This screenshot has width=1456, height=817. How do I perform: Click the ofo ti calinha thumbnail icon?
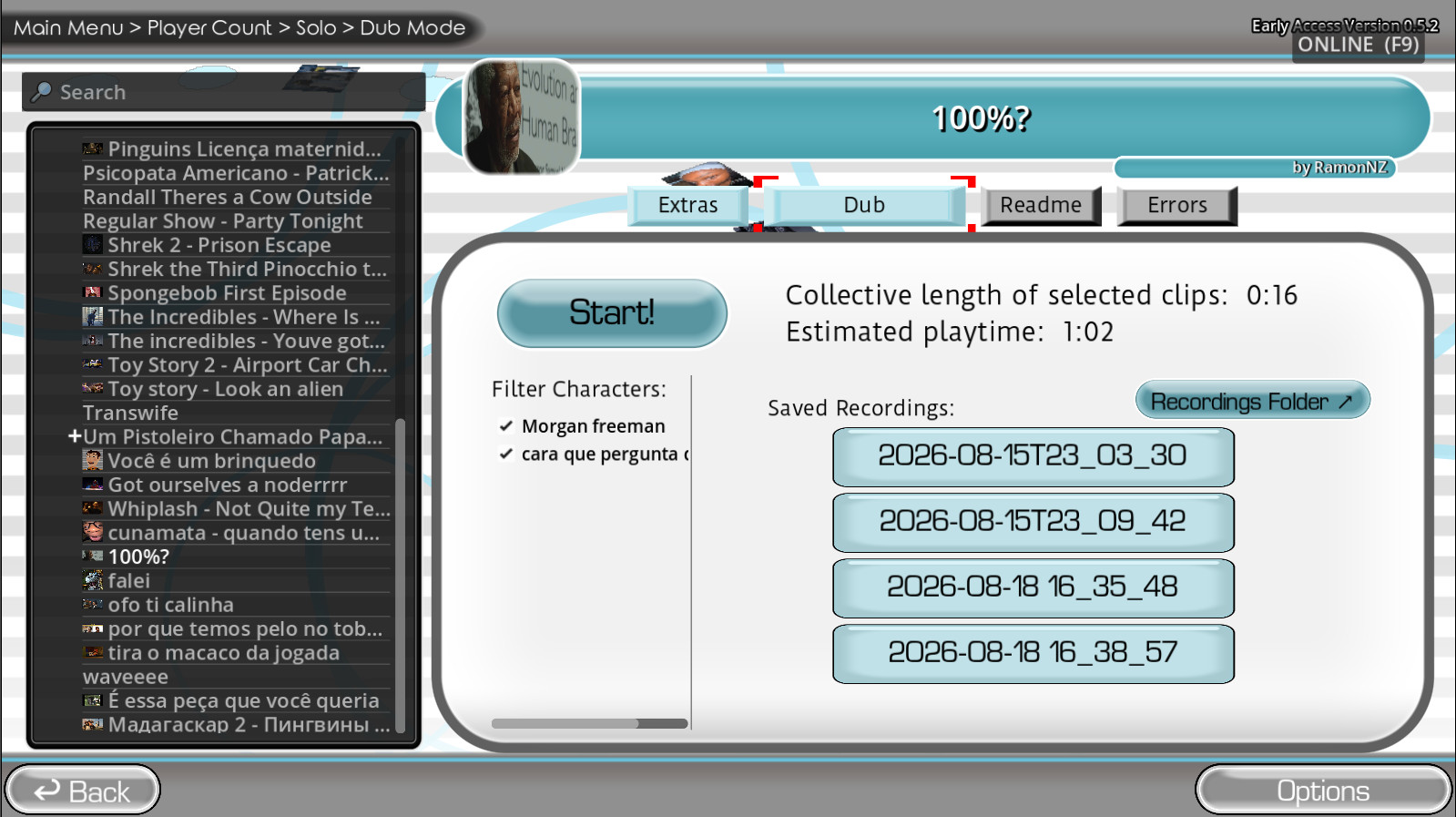pos(92,605)
